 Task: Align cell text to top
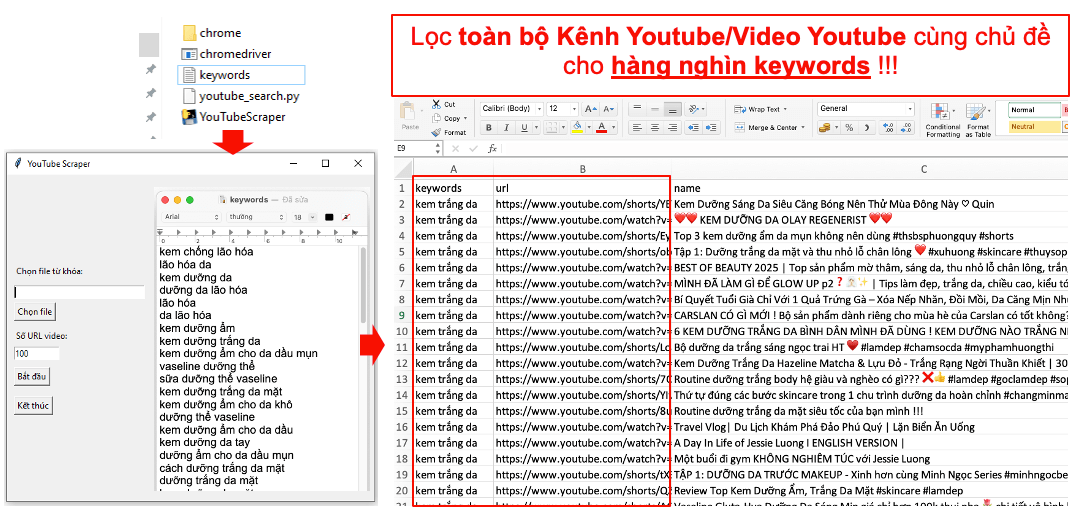coord(637,108)
